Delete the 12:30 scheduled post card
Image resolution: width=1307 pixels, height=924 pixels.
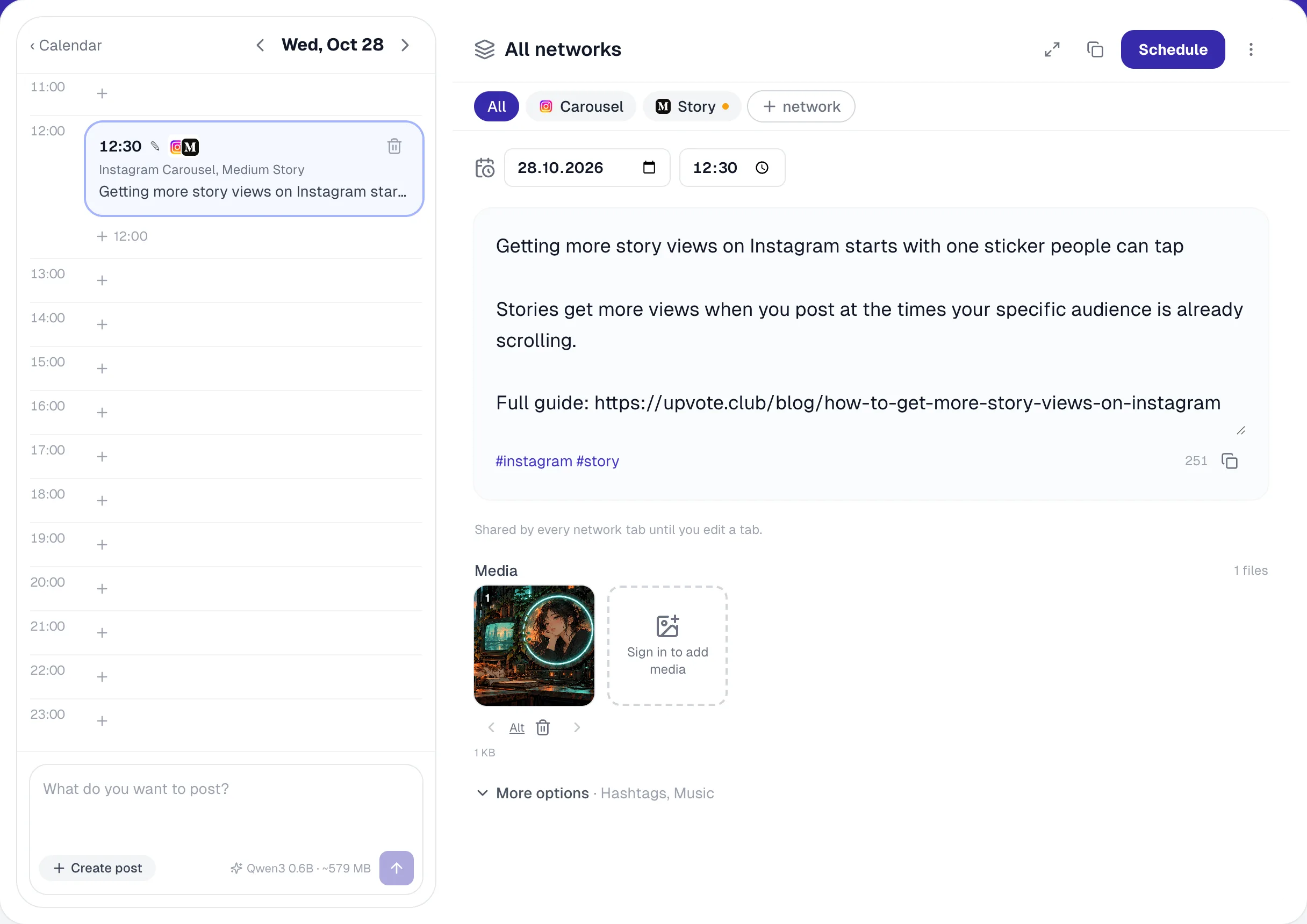point(394,146)
